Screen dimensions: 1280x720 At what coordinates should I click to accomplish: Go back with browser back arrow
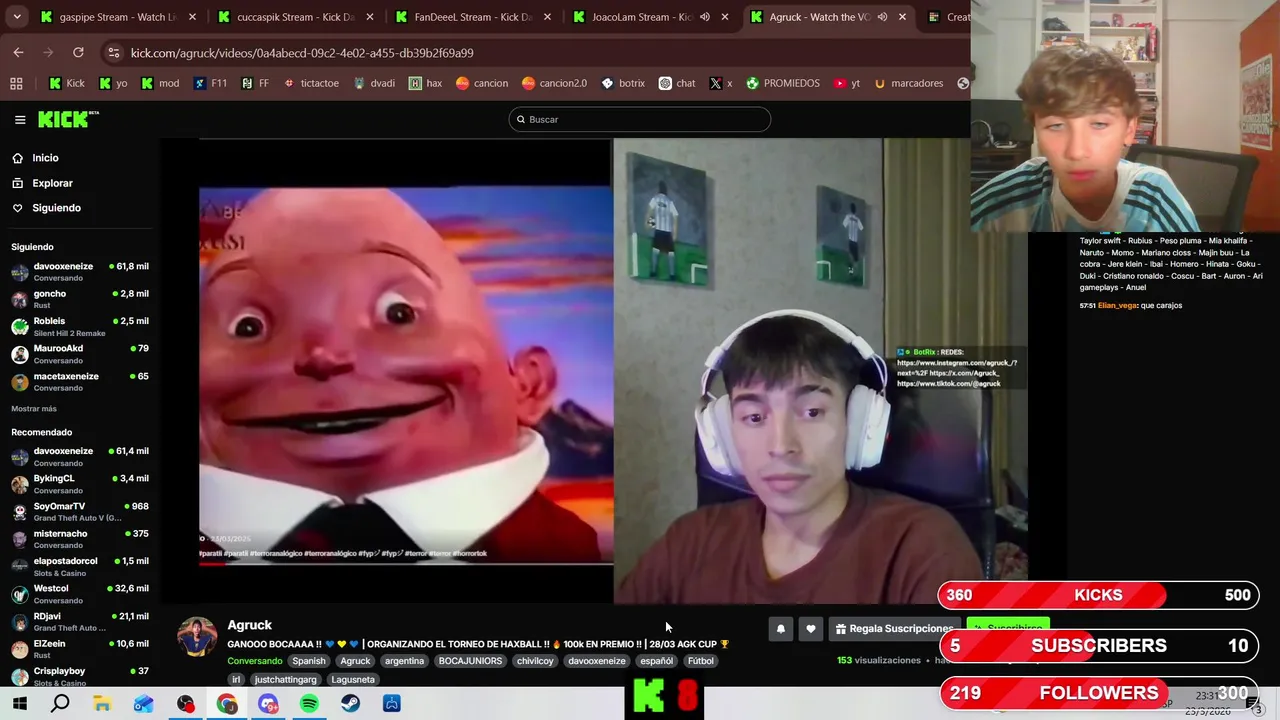[x=18, y=52]
